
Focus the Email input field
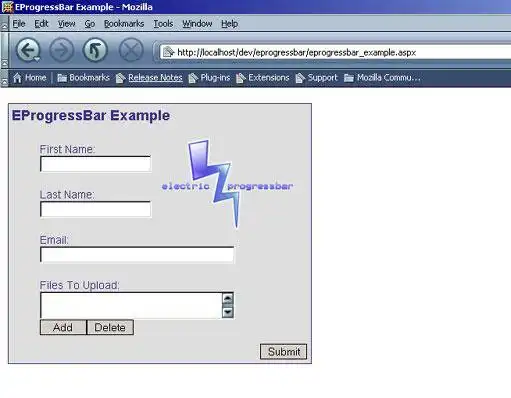(x=137, y=255)
